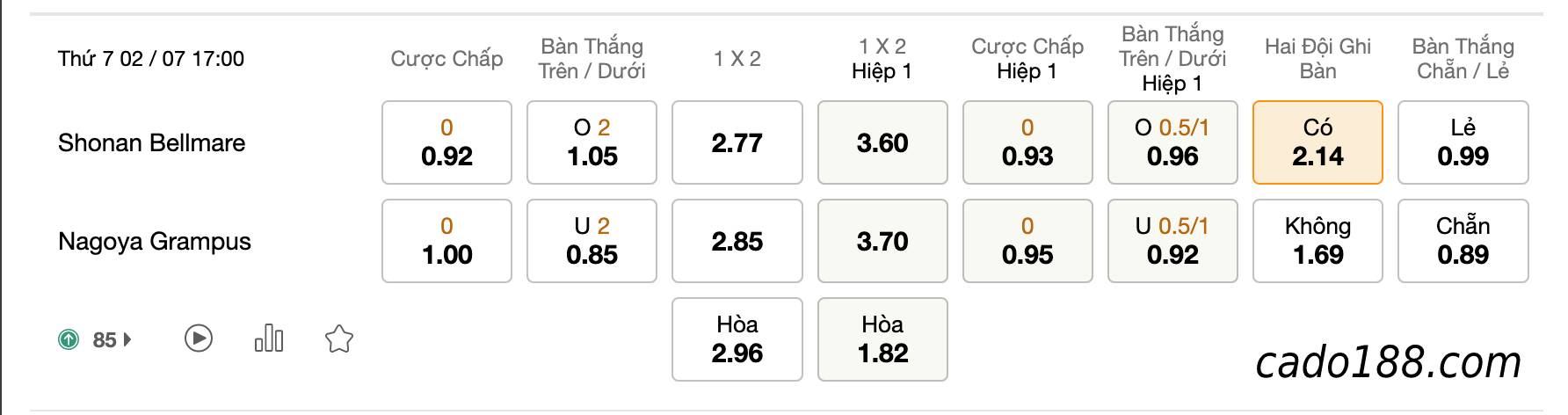This screenshot has height=415, width=1568.
Task: Choose first-half Over 0.5/1 at 0.96
Action: 1172,142
